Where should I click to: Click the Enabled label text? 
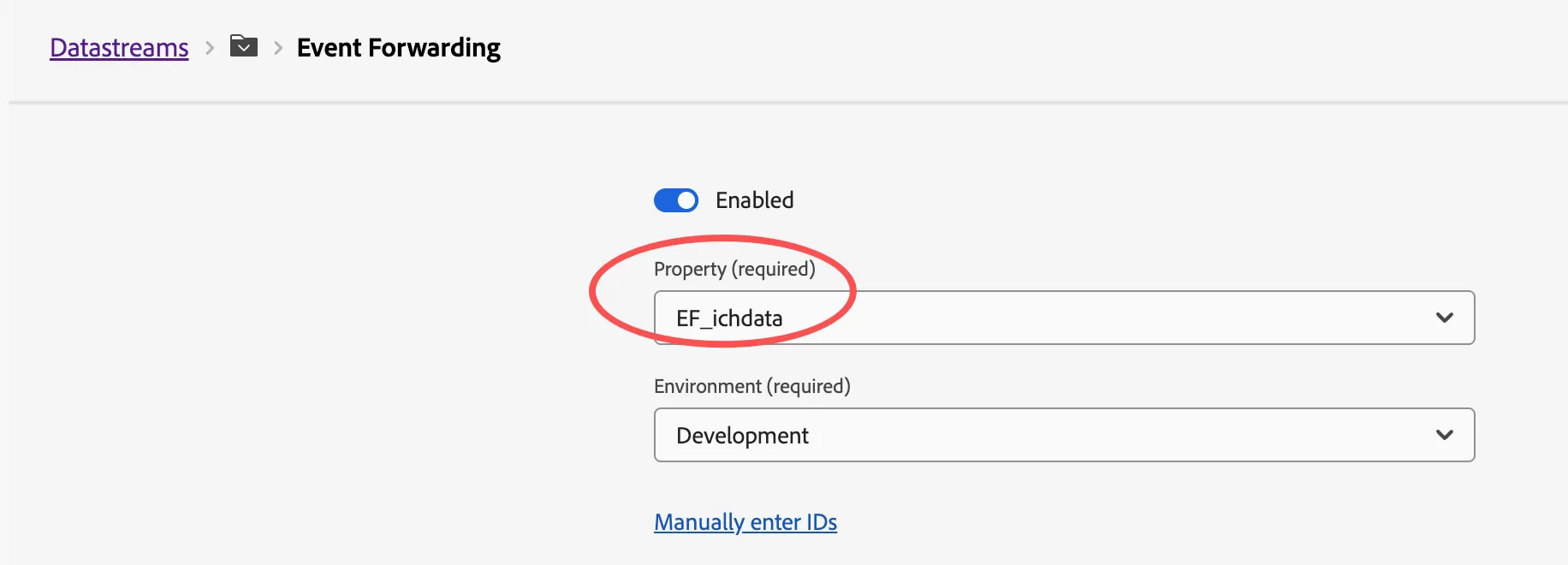pyautogui.click(x=754, y=200)
